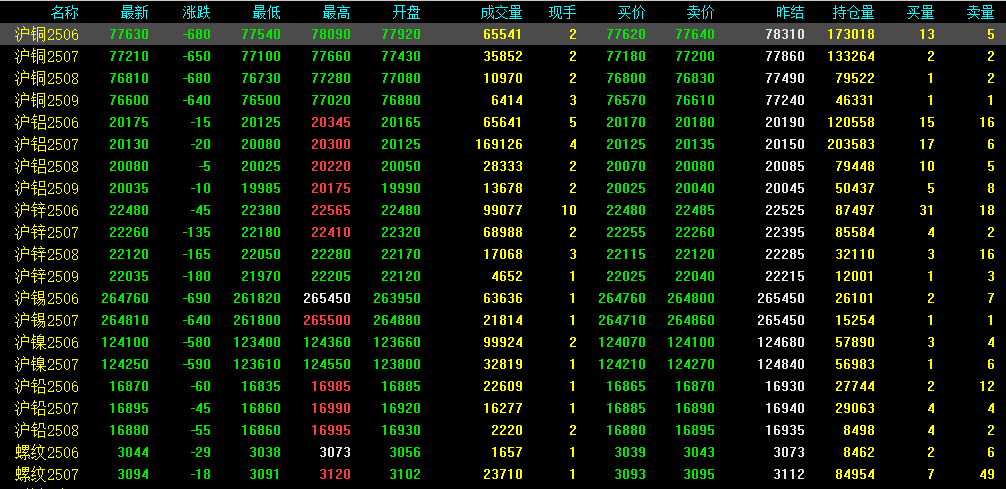Viewport: 1006px width, 489px height.
Task: Select the 沪铅2506 contract name
Action: [47, 386]
